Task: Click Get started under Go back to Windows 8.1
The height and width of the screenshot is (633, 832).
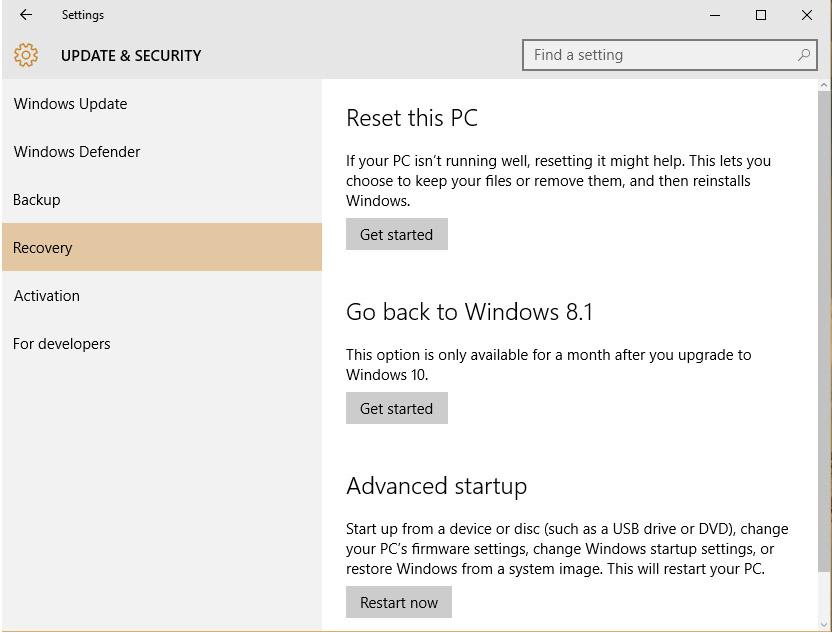Action: tap(396, 409)
